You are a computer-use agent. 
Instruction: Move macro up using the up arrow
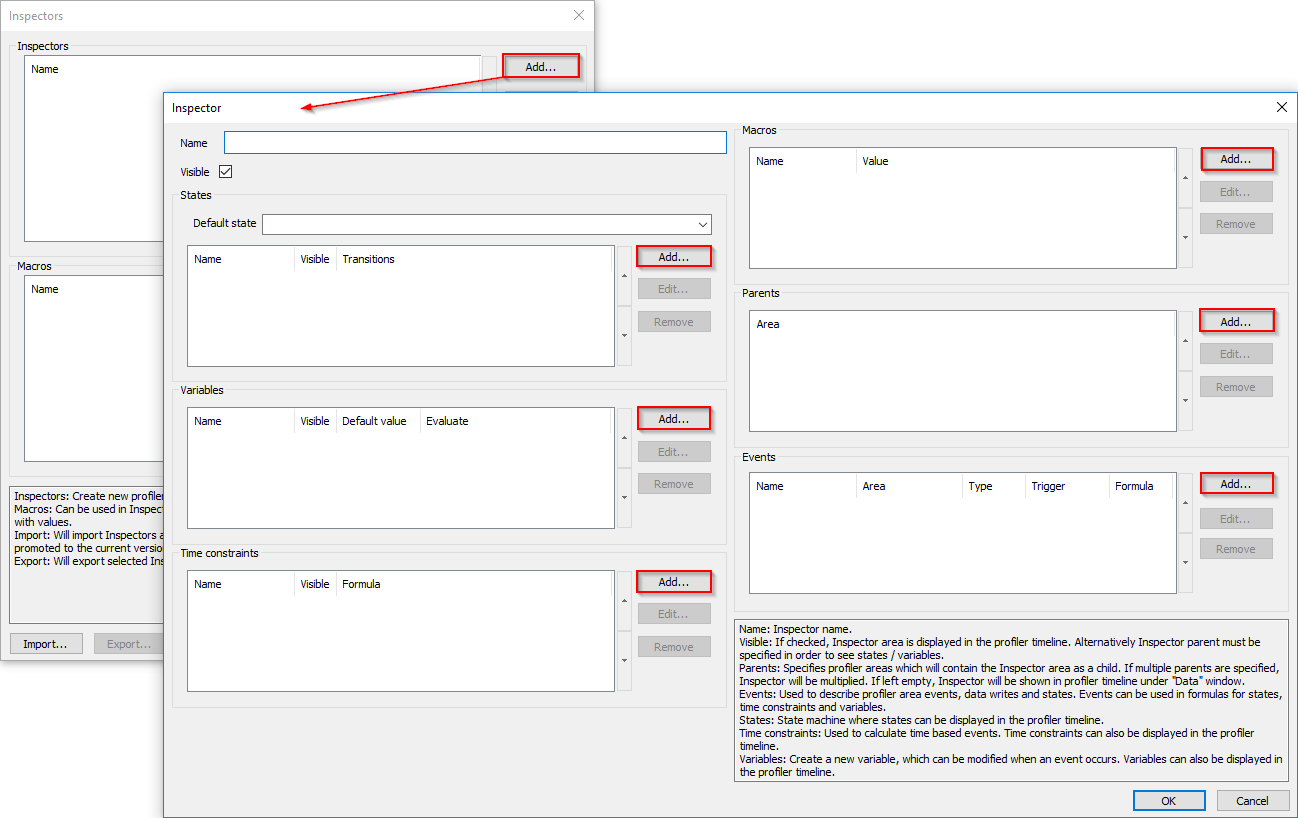coord(1185,178)
